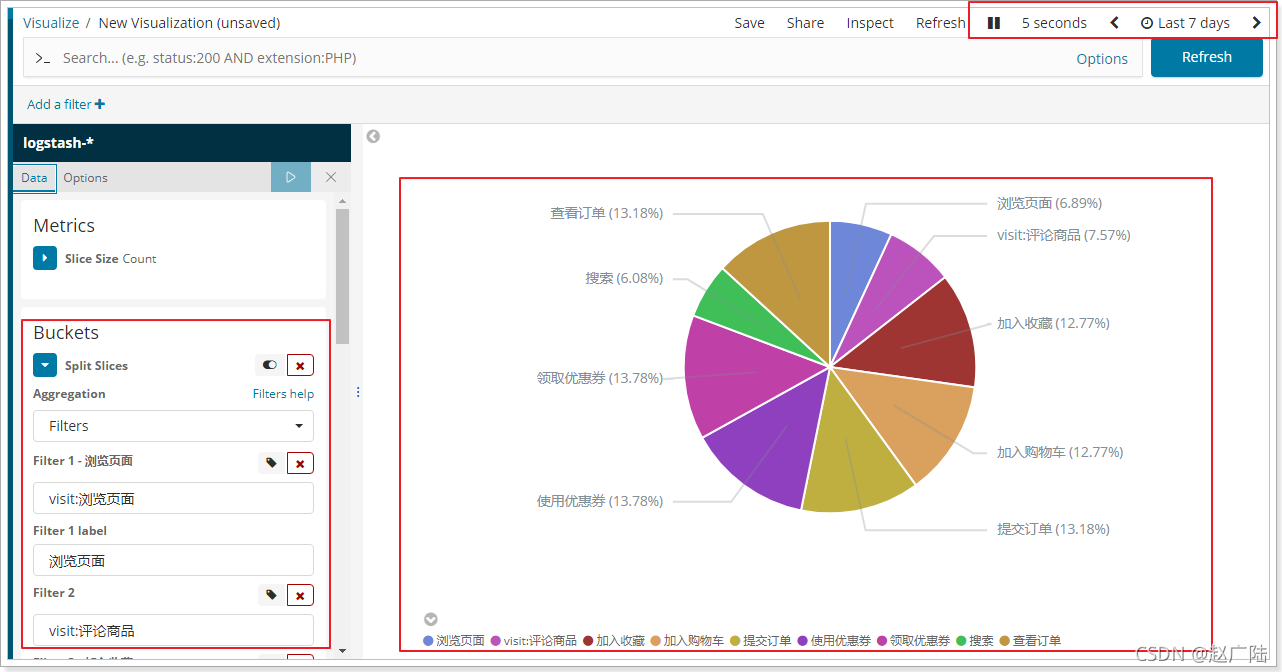Apply changes with the play button
This screenshot has height=672, width=1282.
290,177
